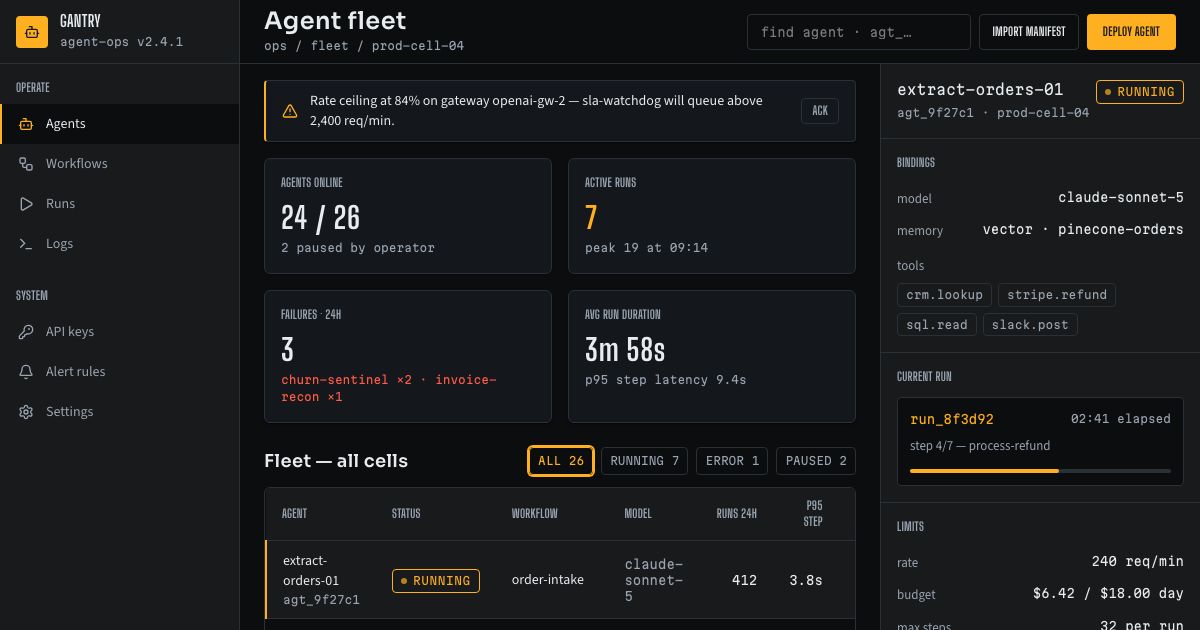Click the crm.lookup tool chip
This screenshot has height=630, width=1200.
pyautogui.click(x=945, y=295)
